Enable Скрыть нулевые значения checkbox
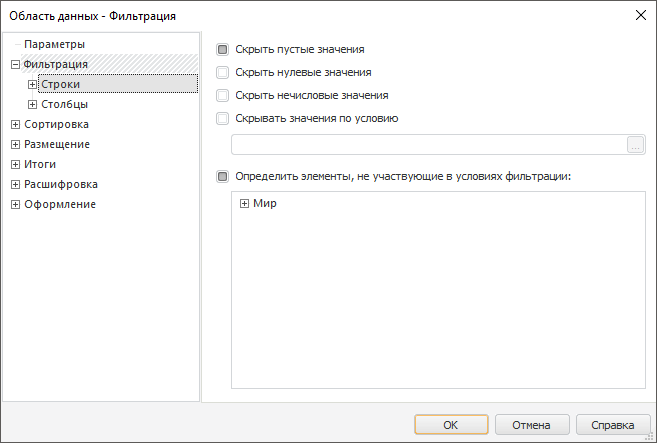This screenshot has width=657, height=443. (x=223, y=72)
